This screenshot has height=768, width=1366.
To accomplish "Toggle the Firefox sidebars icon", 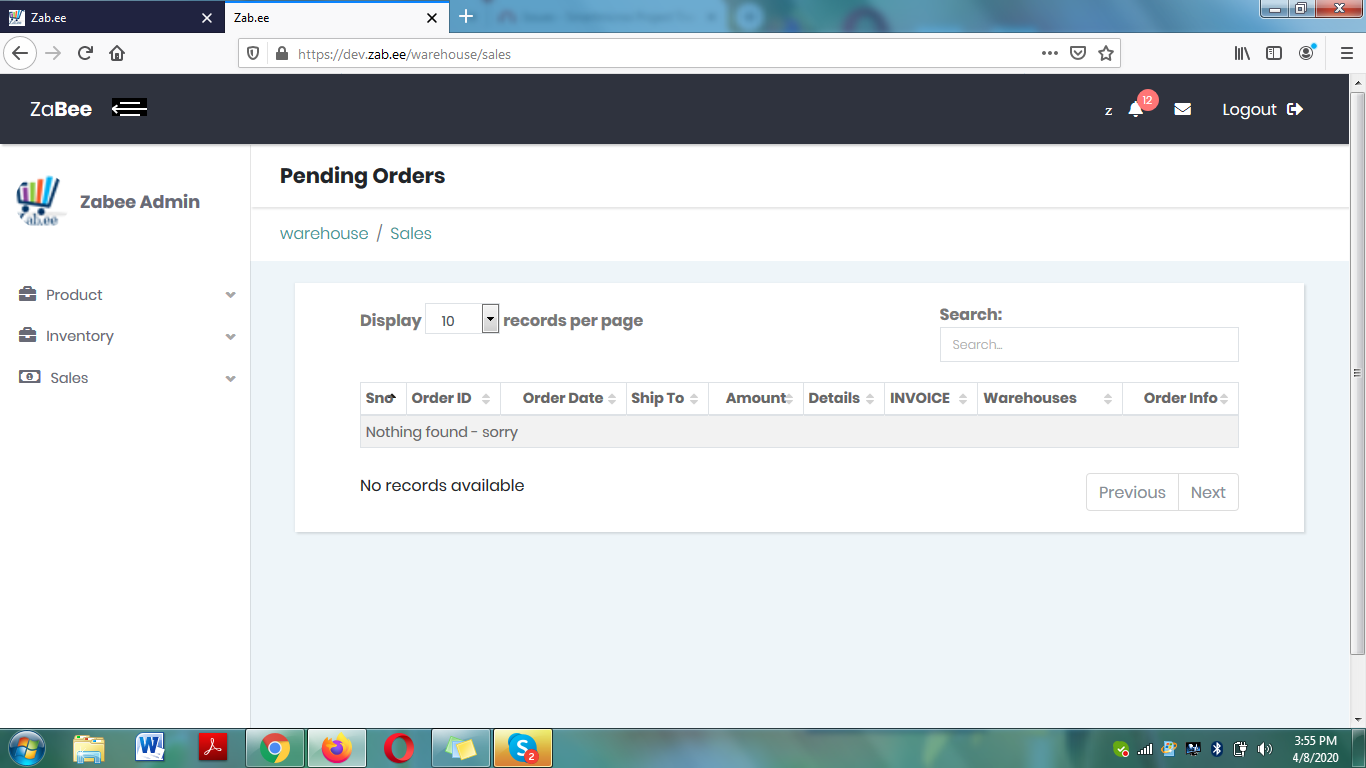I will (1274, 54).
